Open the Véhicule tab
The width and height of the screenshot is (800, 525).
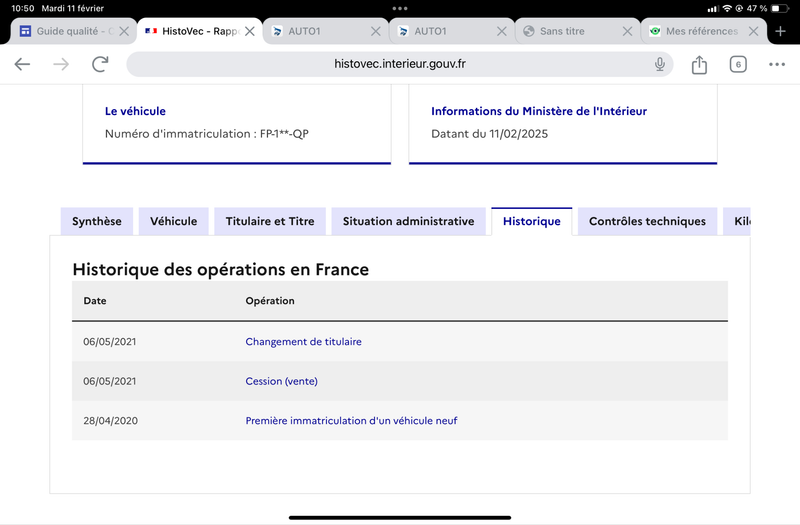click(x=173, y=221)
